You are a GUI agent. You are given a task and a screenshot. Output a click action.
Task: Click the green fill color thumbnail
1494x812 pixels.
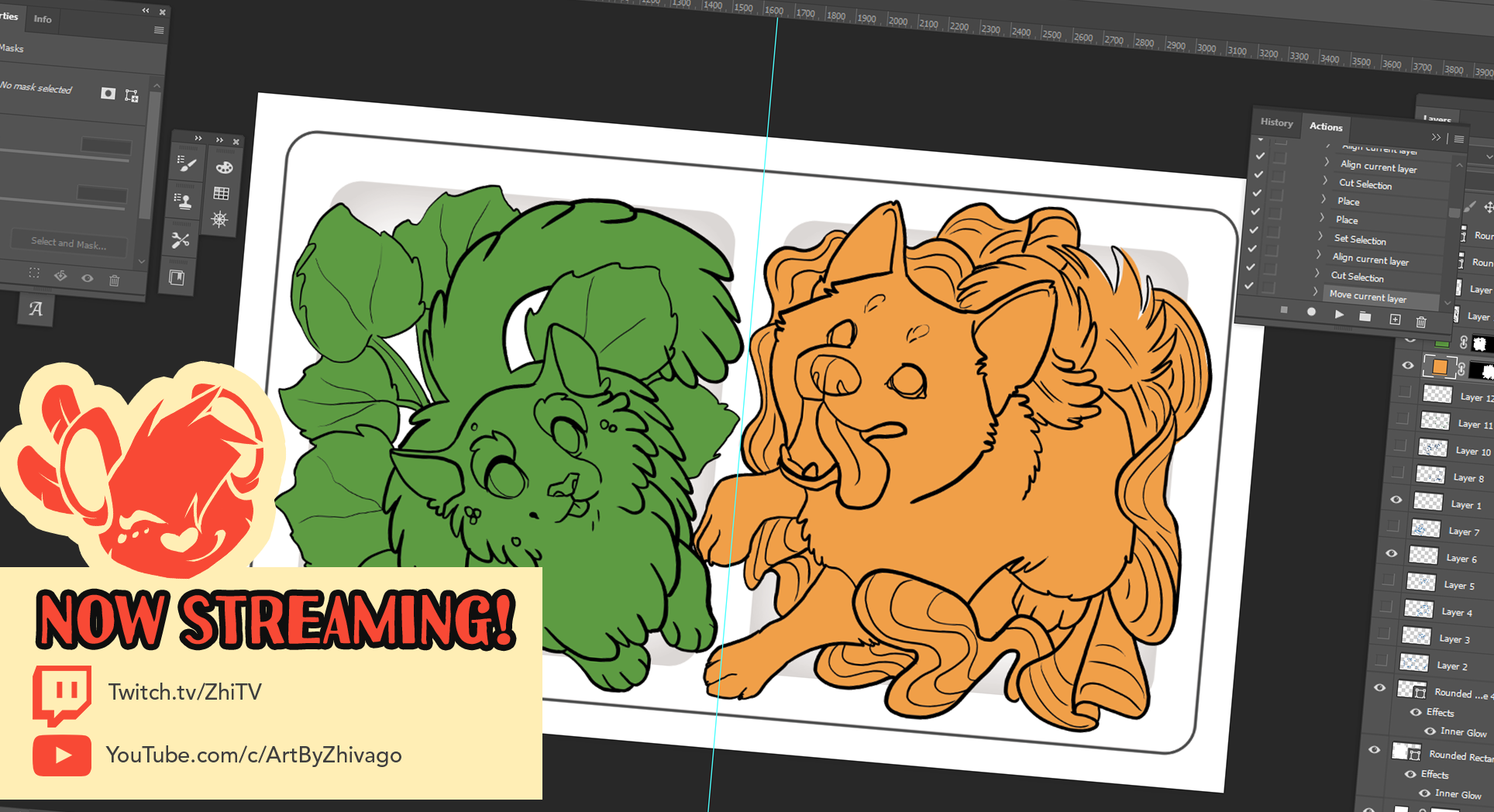click(x=1442, y=342)
